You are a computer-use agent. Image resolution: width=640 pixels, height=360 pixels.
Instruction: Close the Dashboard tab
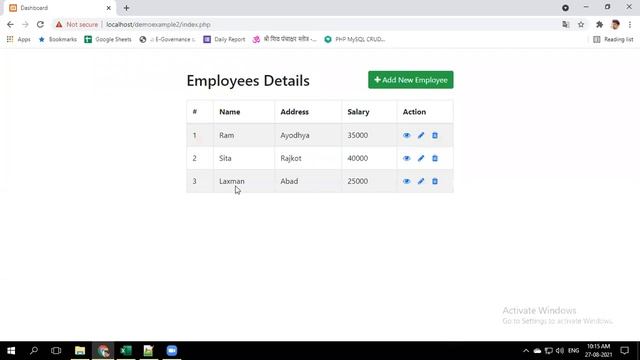tap(109, 8)
